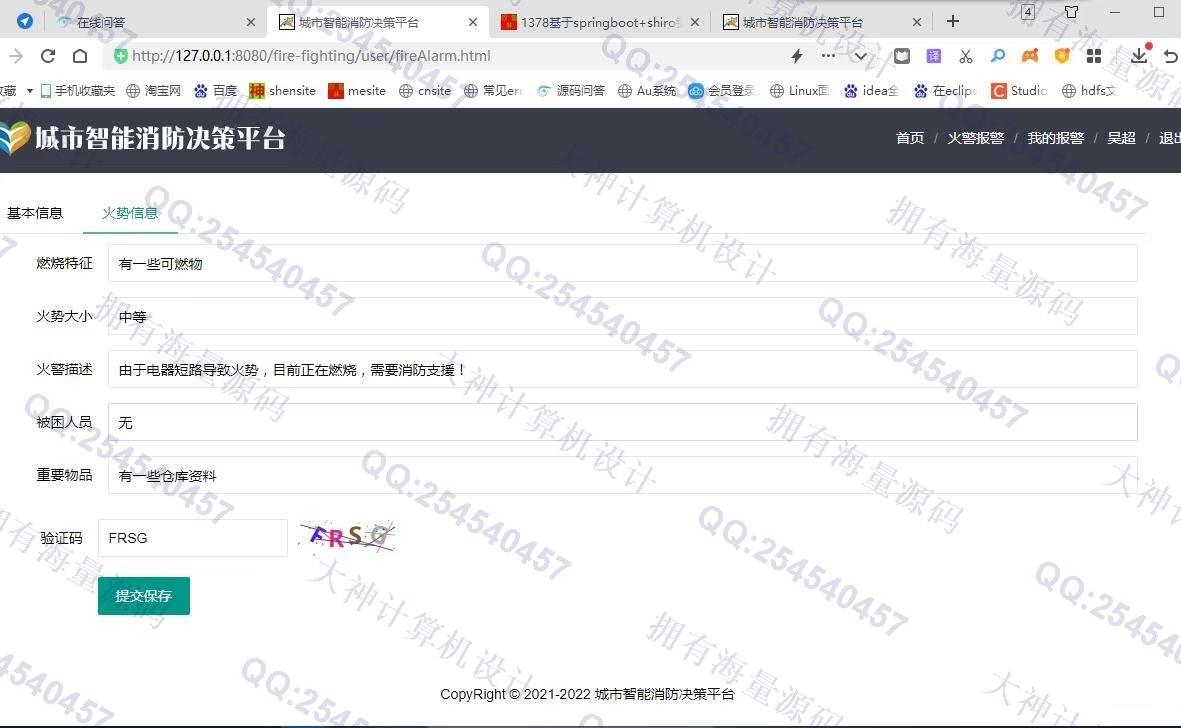Click the scissors screenshot tool icon
The width and height of the screenshot is (1181, 728).
[966, 56]
